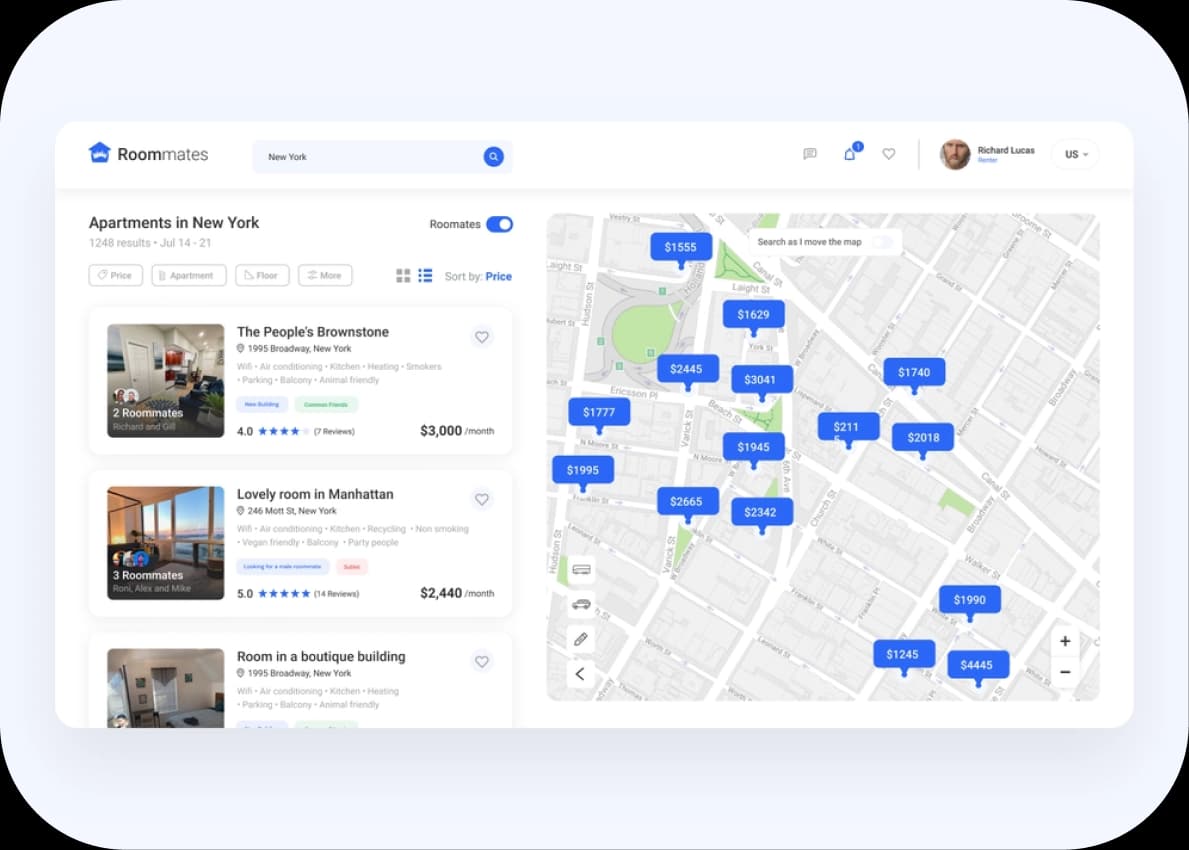Open the US region dropdown
This screenshot has height=850, width=1189.
1076,154
